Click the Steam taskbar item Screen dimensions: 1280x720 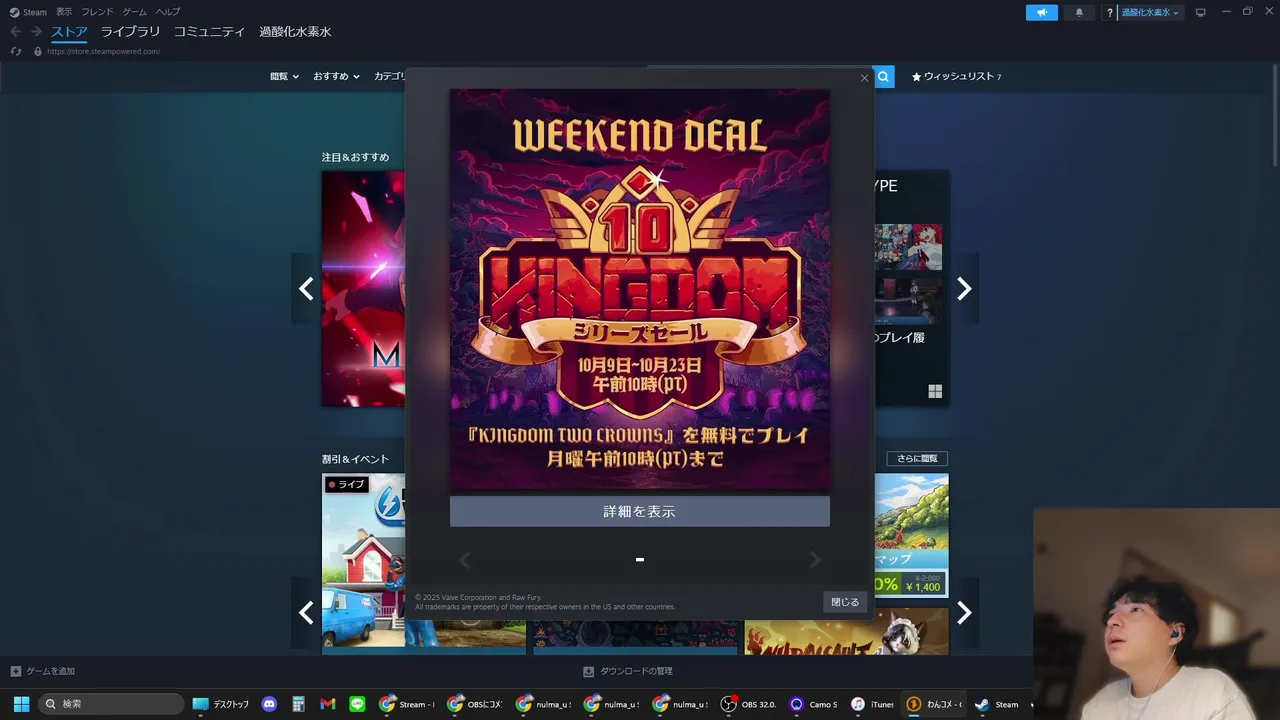(997, 704)
